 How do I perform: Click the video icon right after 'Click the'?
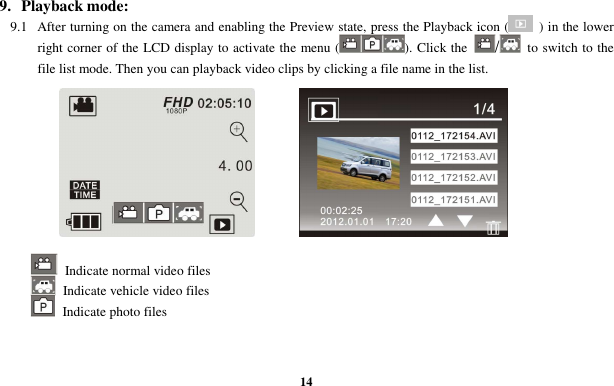pyautogui.click(x=484, y=43)
